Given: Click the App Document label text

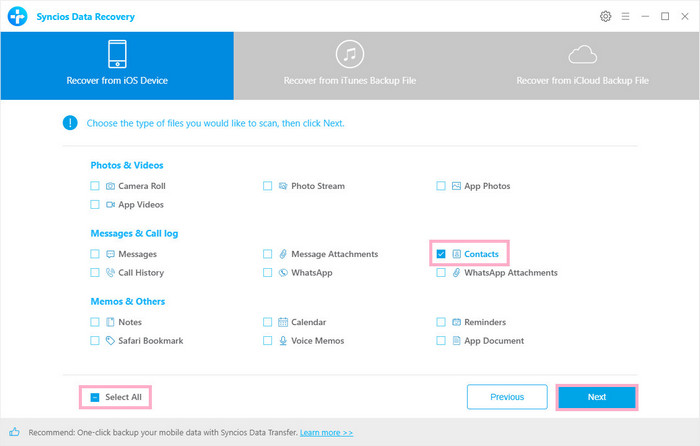Looking at the screenshot, I should (494, 341).
